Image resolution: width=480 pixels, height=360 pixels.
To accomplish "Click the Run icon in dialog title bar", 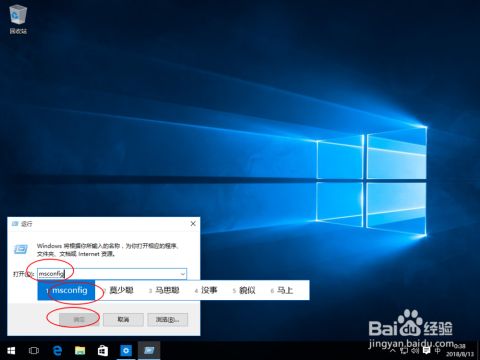I will point(15,224).
